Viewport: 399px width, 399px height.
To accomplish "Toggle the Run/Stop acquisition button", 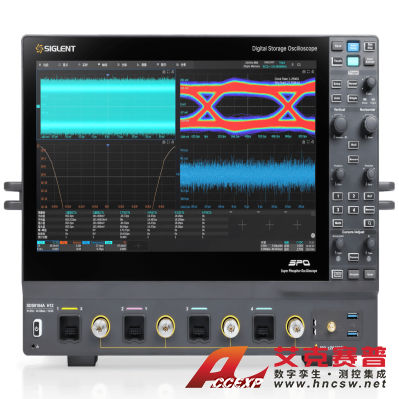I will [x=370, y=46].
